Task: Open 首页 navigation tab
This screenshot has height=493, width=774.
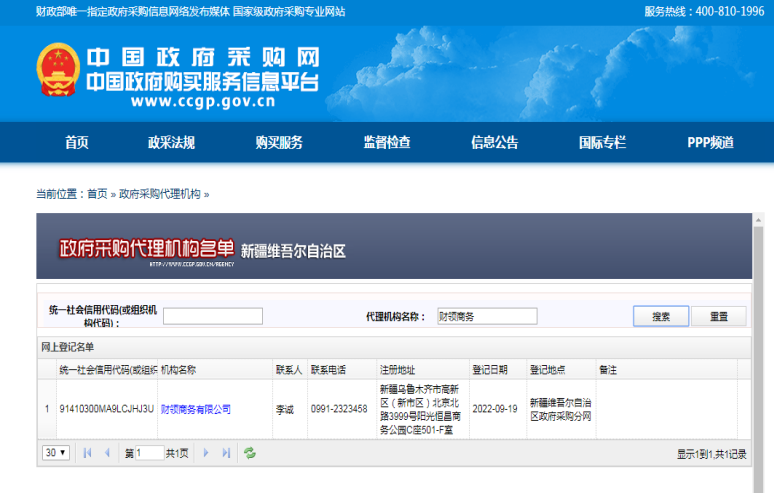Action: [x=77, y=142]
